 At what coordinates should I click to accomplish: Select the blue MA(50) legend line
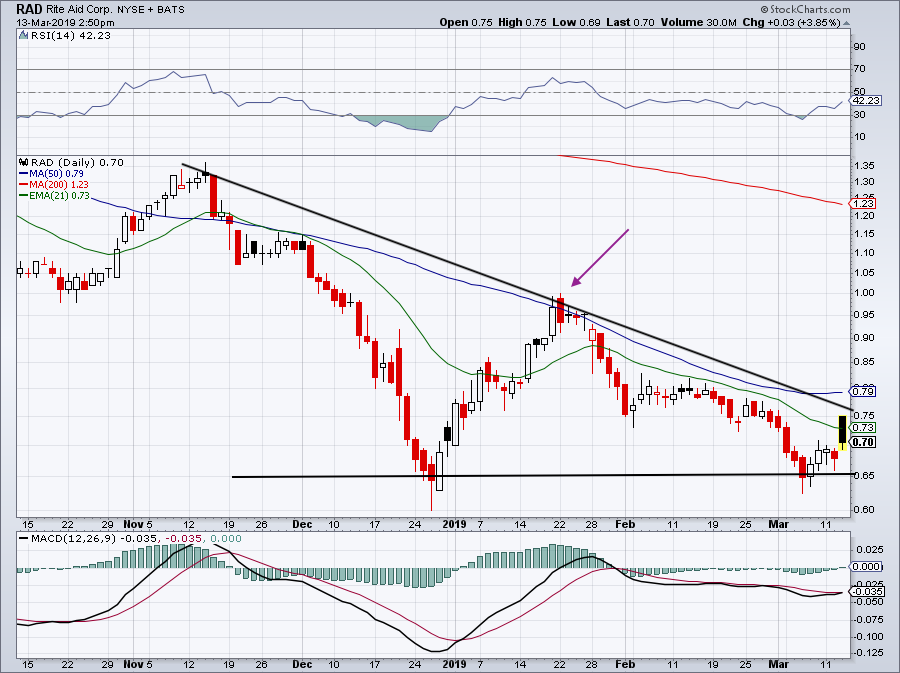24,173
